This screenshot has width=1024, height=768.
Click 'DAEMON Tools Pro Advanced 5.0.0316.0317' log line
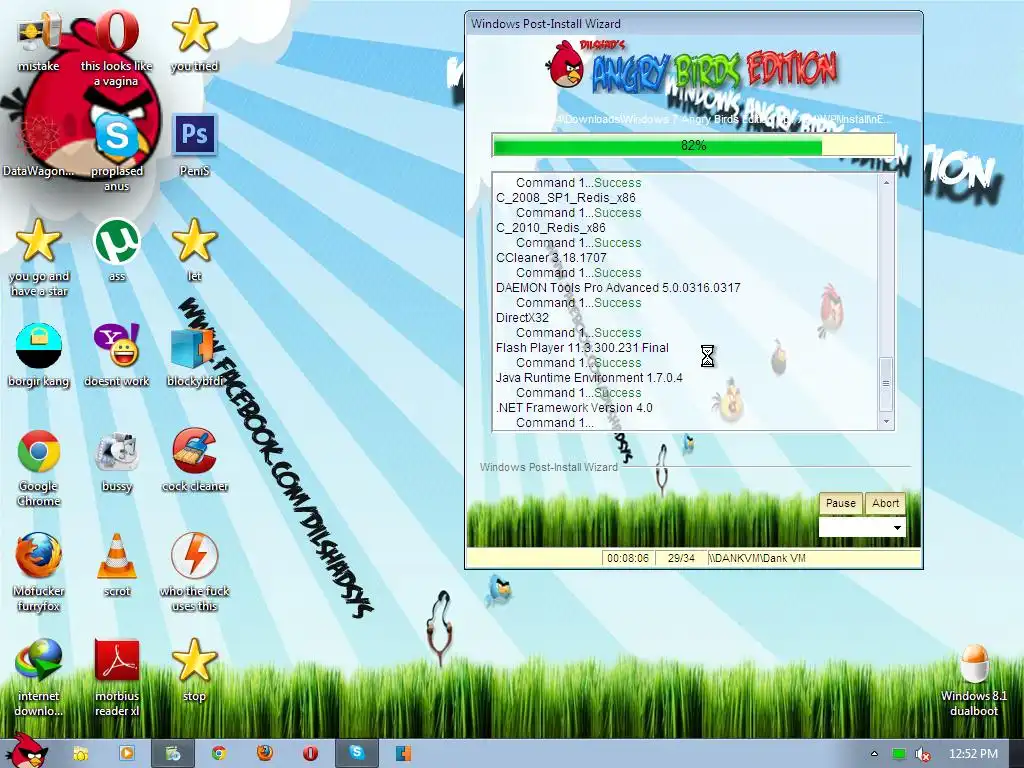(x=618, y=288)
